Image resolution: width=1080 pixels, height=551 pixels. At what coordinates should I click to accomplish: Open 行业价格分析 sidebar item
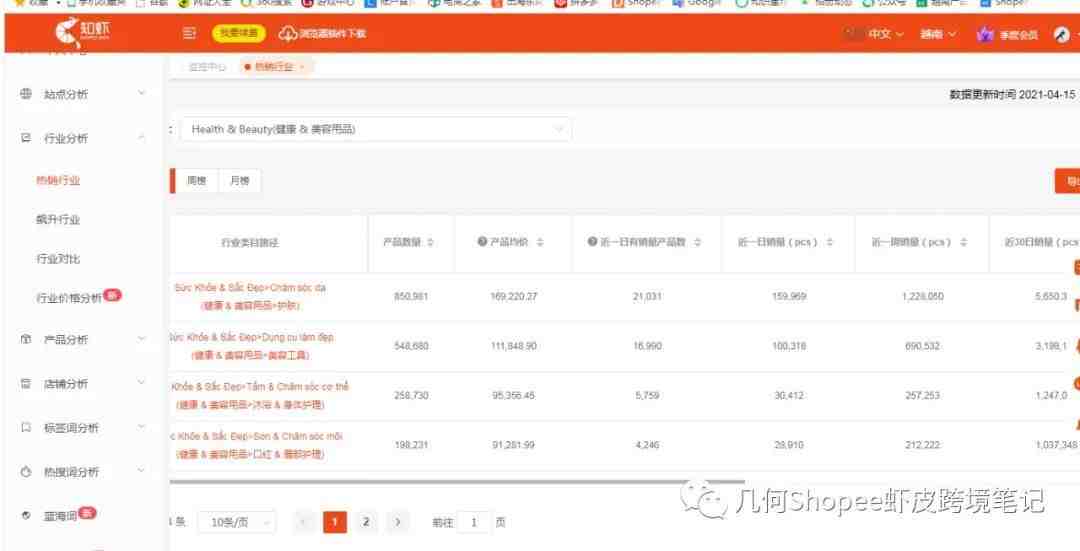[x=69, y=298]
